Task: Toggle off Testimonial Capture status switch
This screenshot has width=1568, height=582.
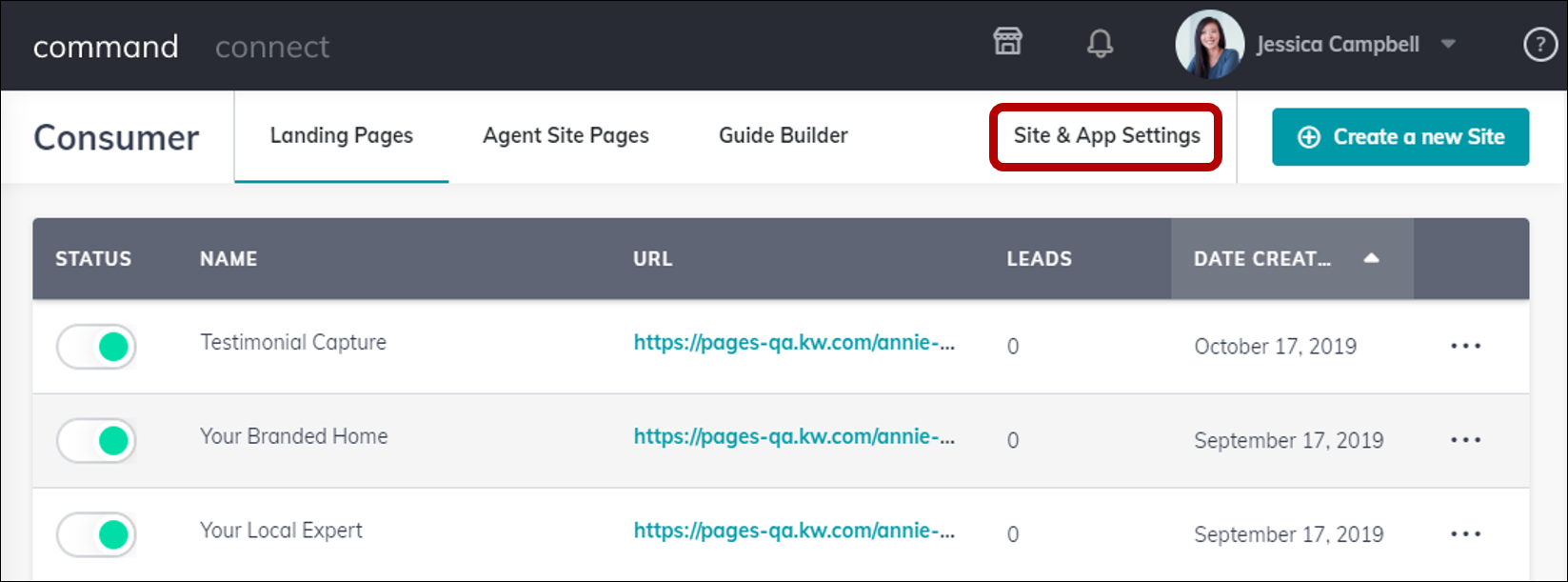Action: point(97,347)
